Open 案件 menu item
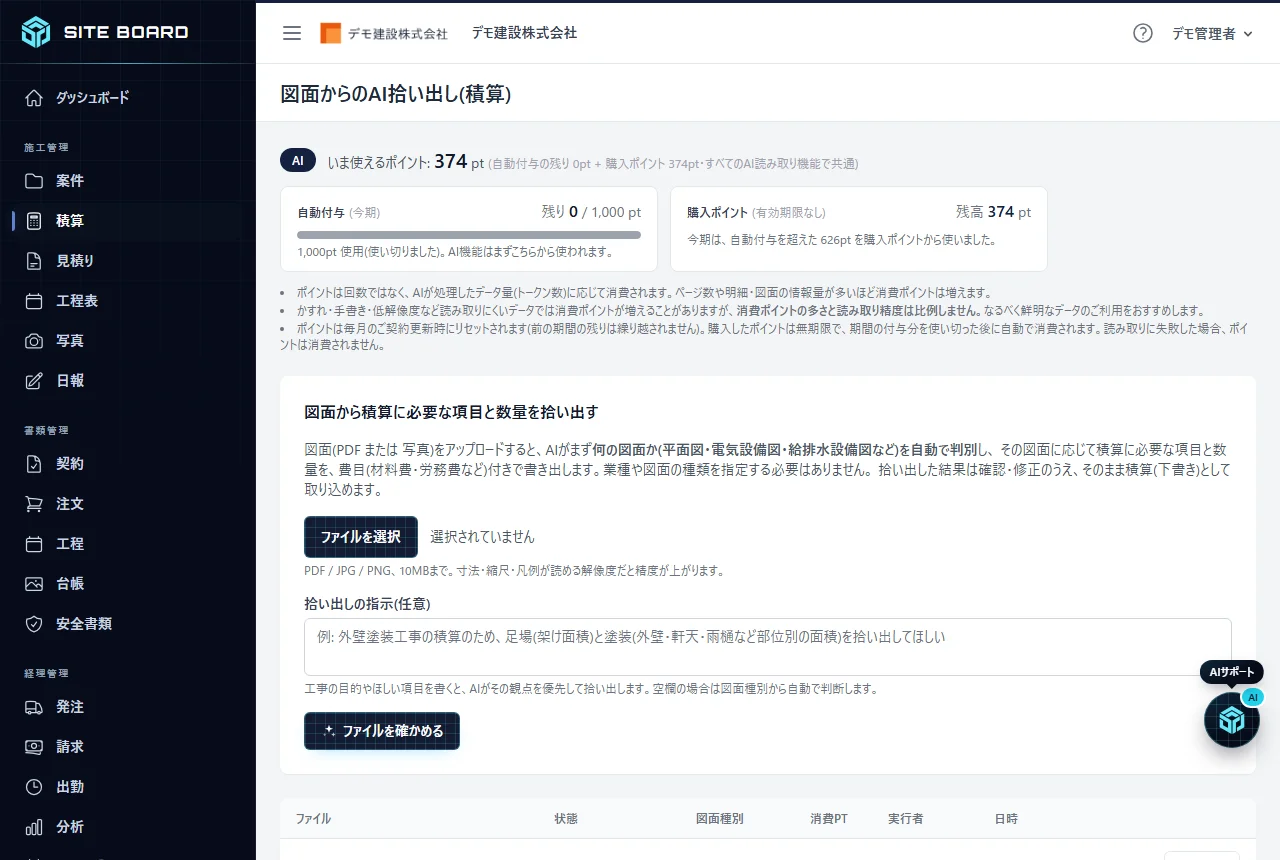Screen dimensions: 1280x860 [x=128, y=181]
